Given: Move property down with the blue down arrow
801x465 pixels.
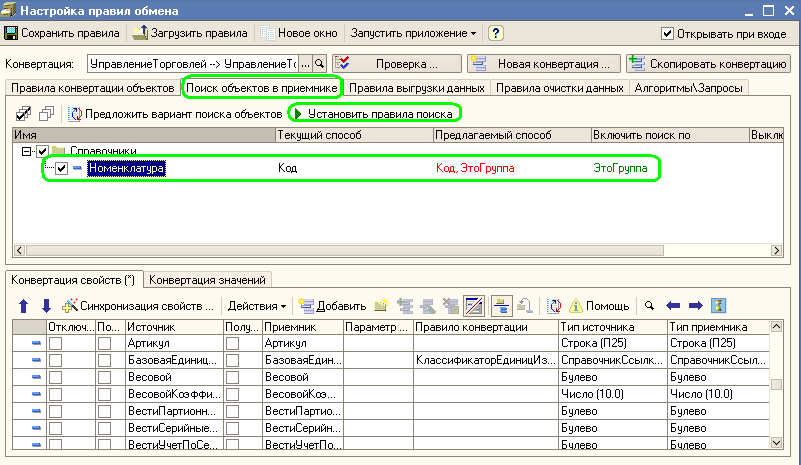Looking at the screenshot, I should (46, 306).
